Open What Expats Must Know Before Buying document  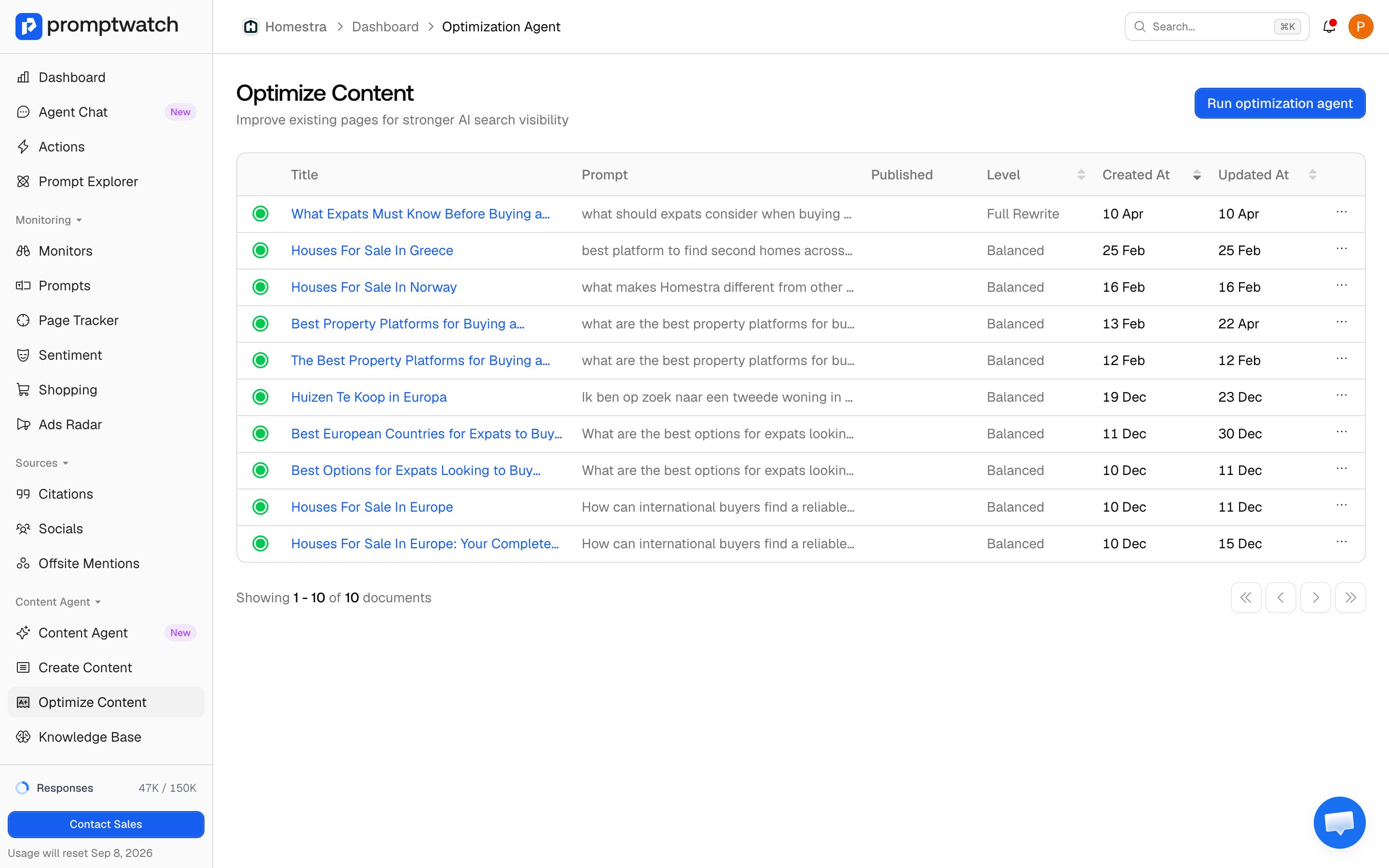click(420, 214)
